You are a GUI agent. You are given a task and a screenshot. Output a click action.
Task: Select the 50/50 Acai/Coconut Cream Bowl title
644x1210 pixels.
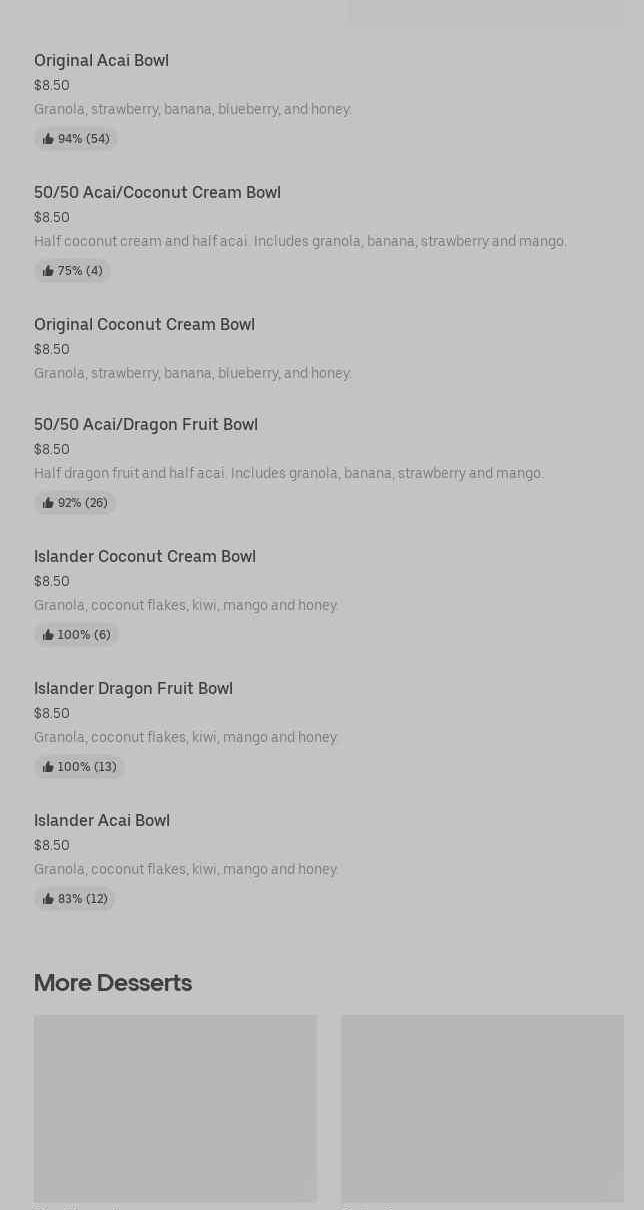coord(157,192)
